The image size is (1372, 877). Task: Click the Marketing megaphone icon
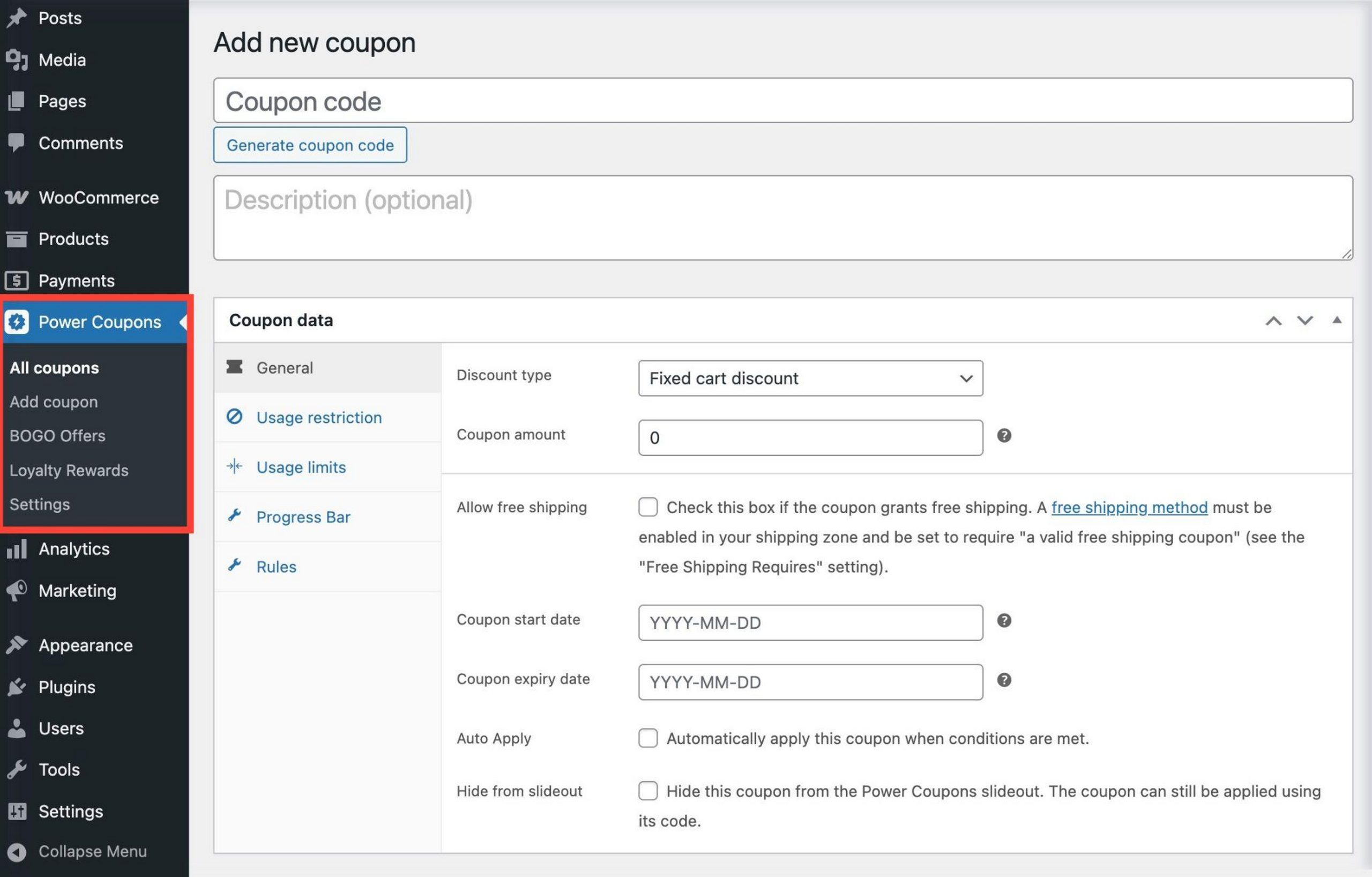point(17,590)
